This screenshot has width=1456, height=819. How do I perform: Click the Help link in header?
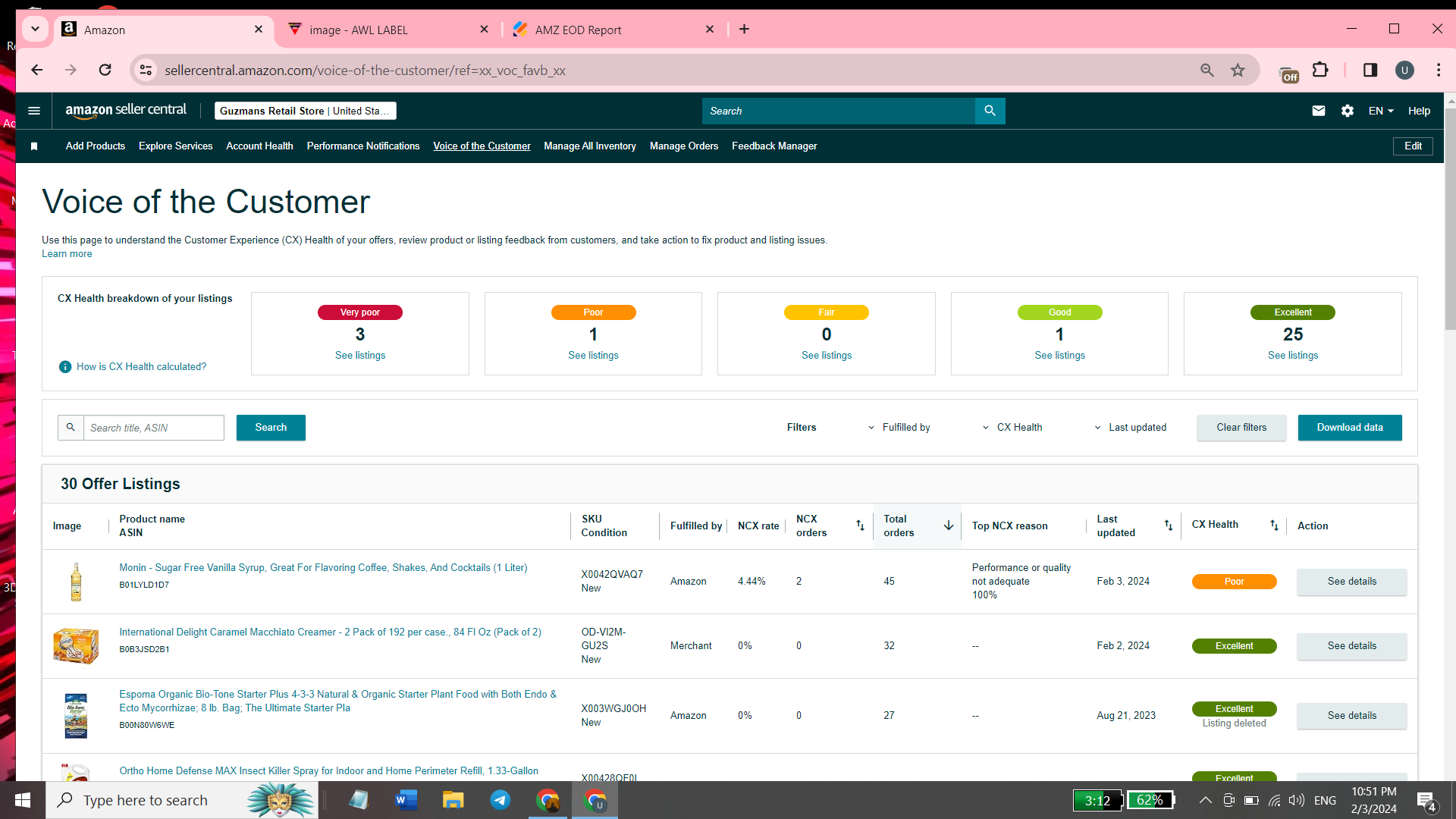tap(1419, 111)
